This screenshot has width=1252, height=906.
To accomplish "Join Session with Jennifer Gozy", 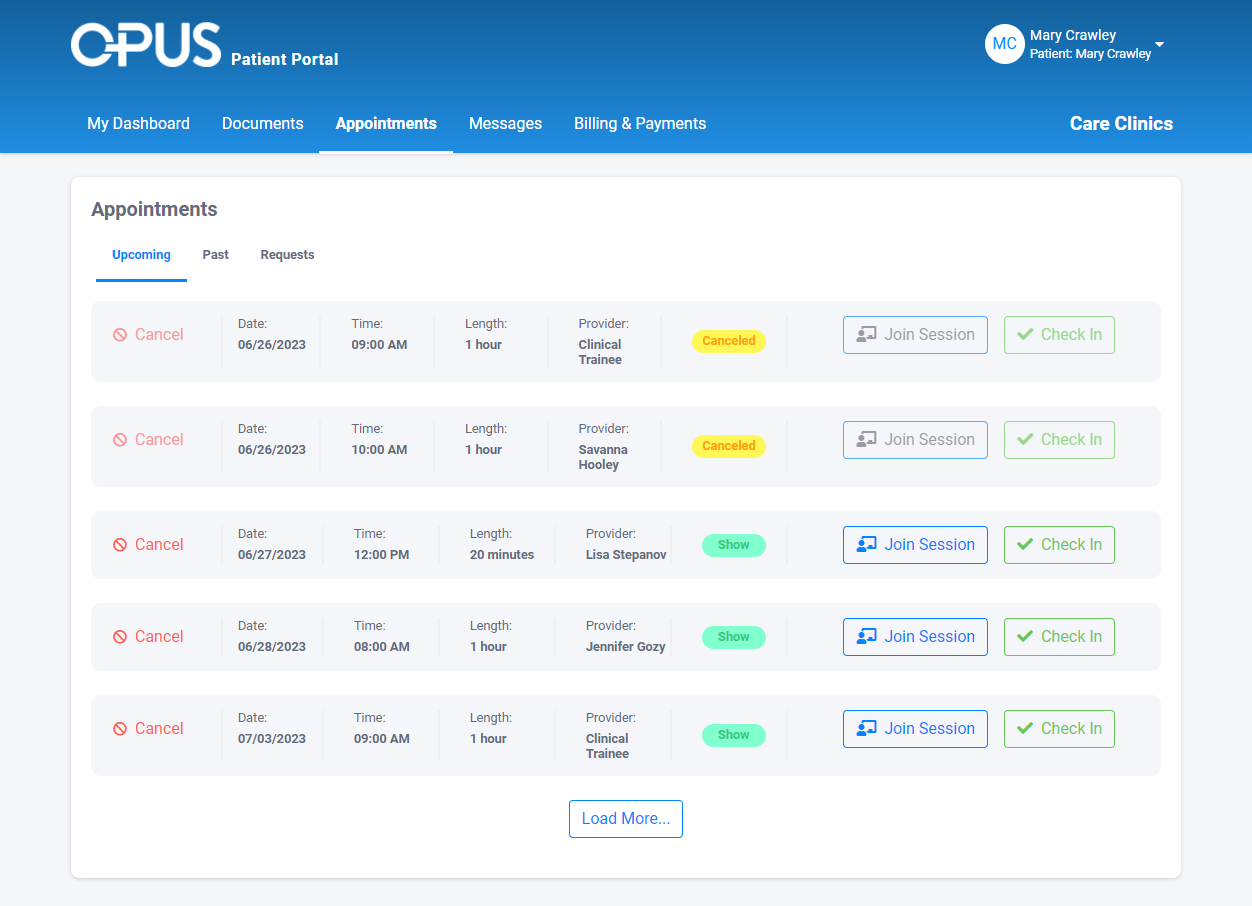I will [915, 637].
